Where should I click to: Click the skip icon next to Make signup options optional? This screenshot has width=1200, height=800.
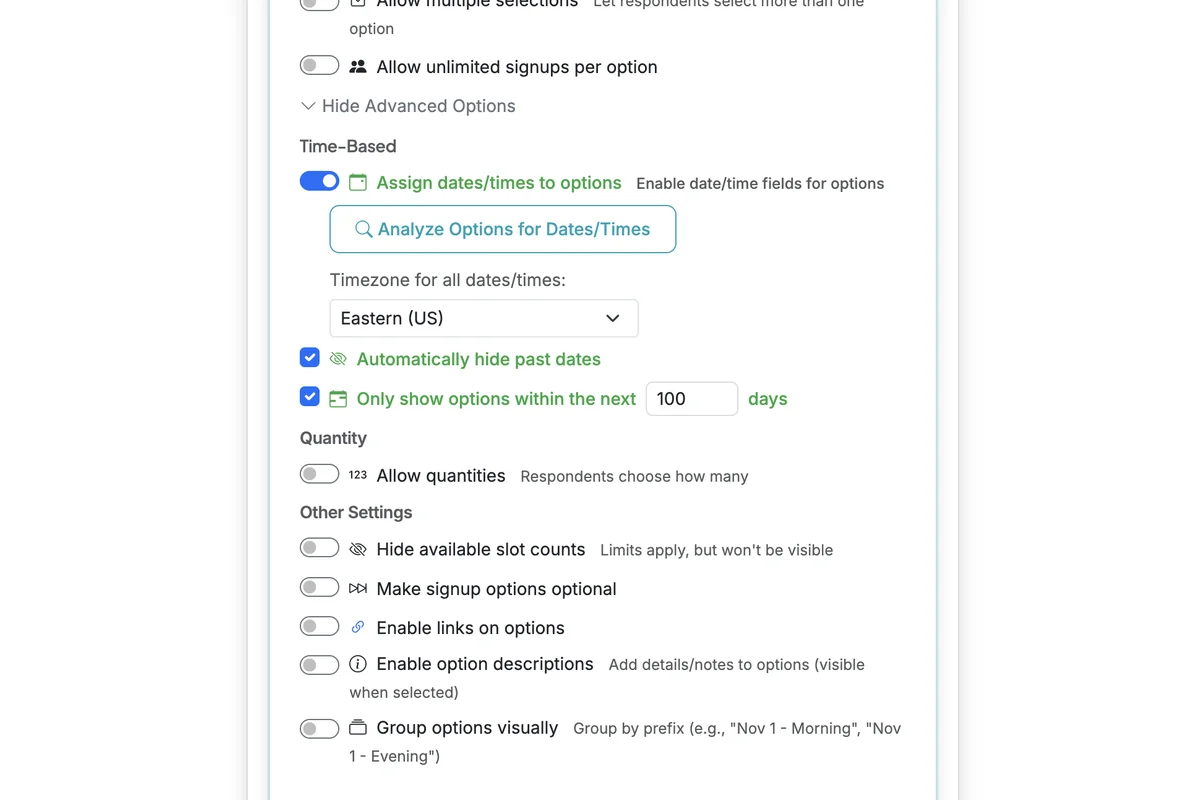pos(358,588)
